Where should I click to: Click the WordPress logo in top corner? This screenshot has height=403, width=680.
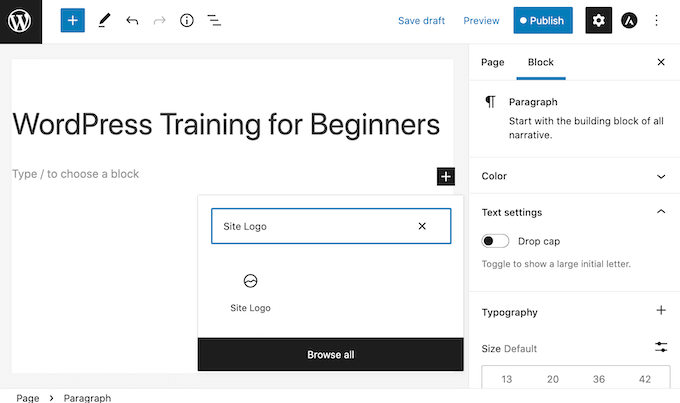(21, 21)
